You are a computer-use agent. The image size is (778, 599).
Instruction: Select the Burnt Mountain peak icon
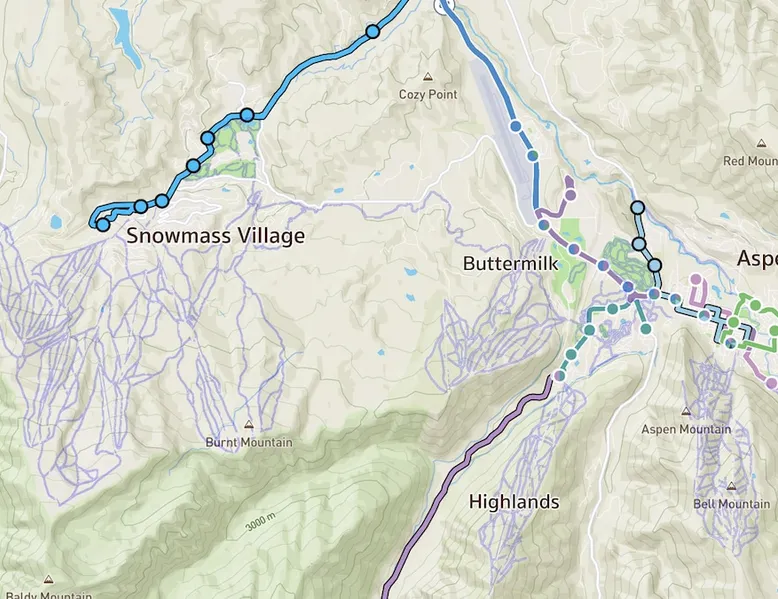click(249, 424)
